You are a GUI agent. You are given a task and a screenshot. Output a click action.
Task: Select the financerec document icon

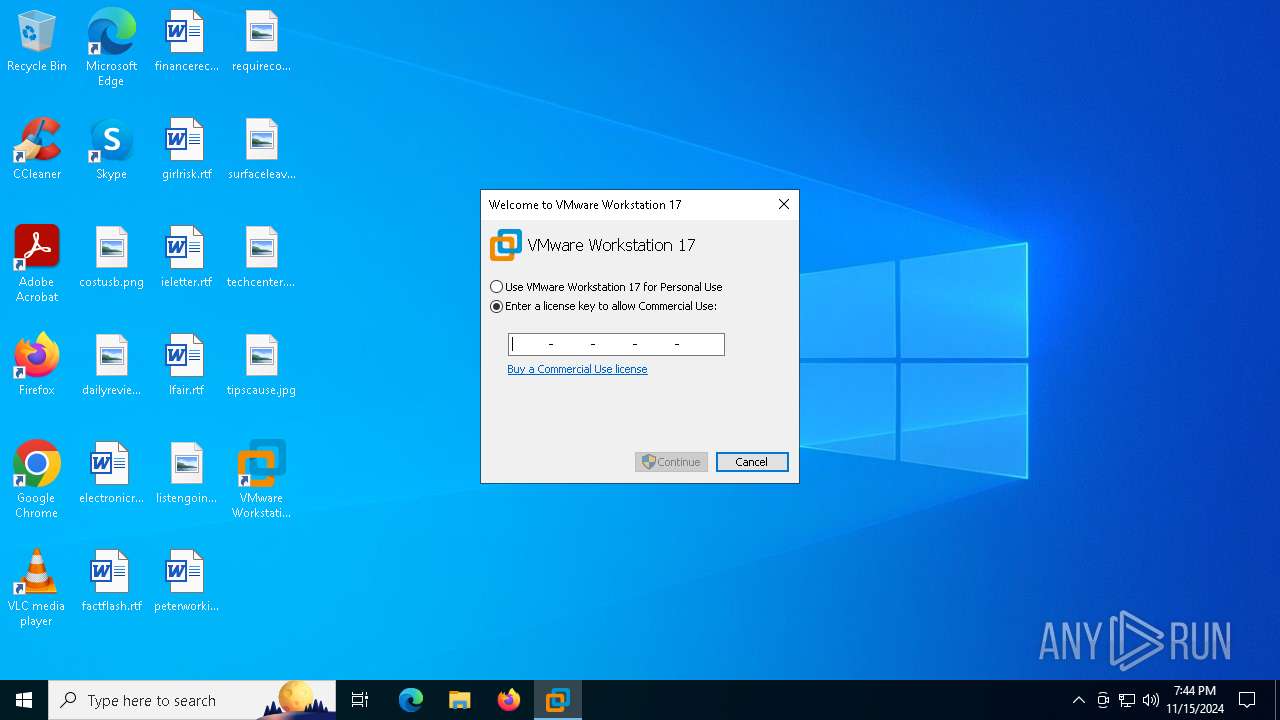(x=186, y=42)
